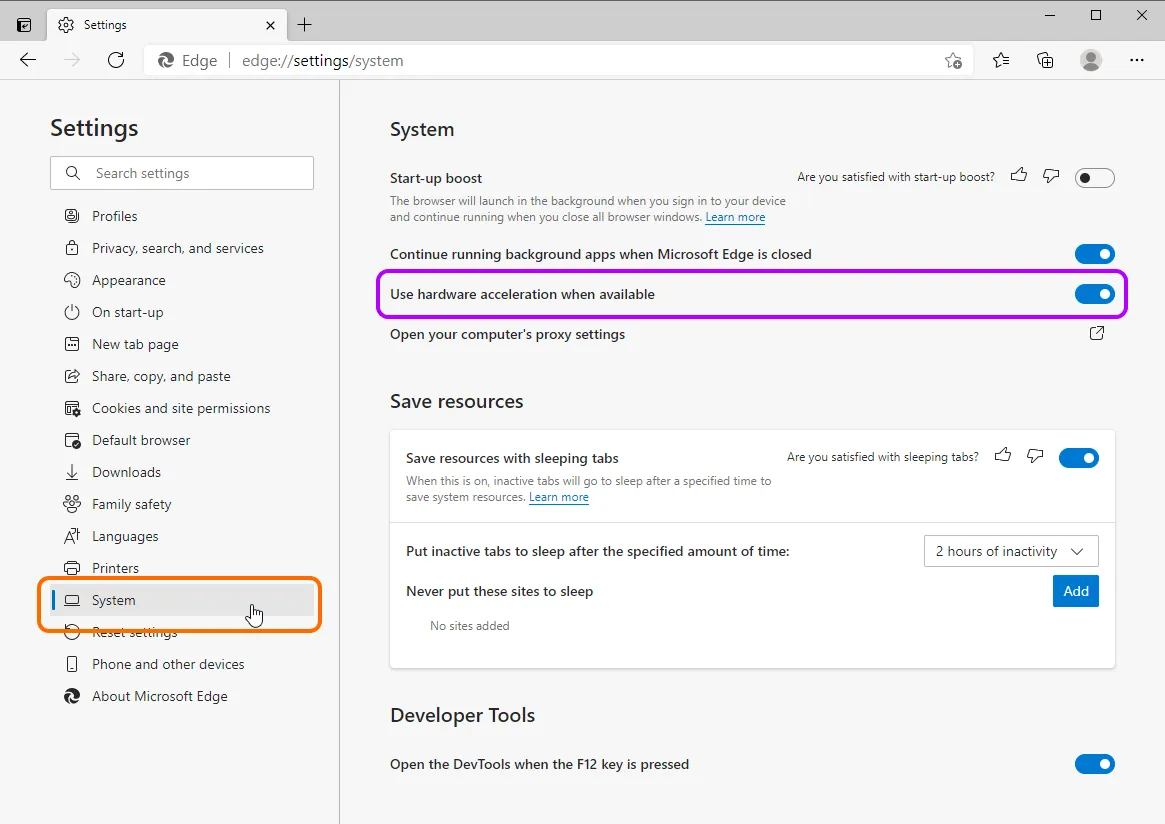Click the address bar URL
The width and height of the screenshot is (1165, 824).
[x=322, y=61]
